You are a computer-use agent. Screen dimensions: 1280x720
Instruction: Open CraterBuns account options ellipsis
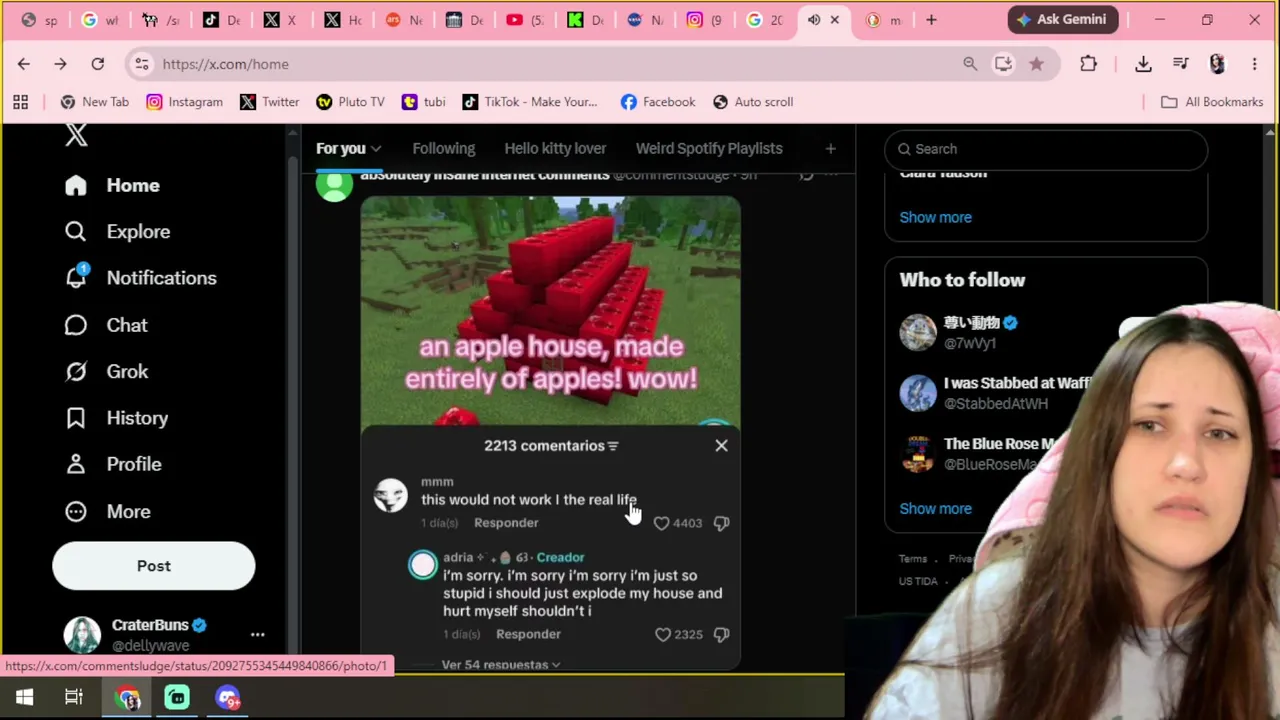(x=257, y=635)
